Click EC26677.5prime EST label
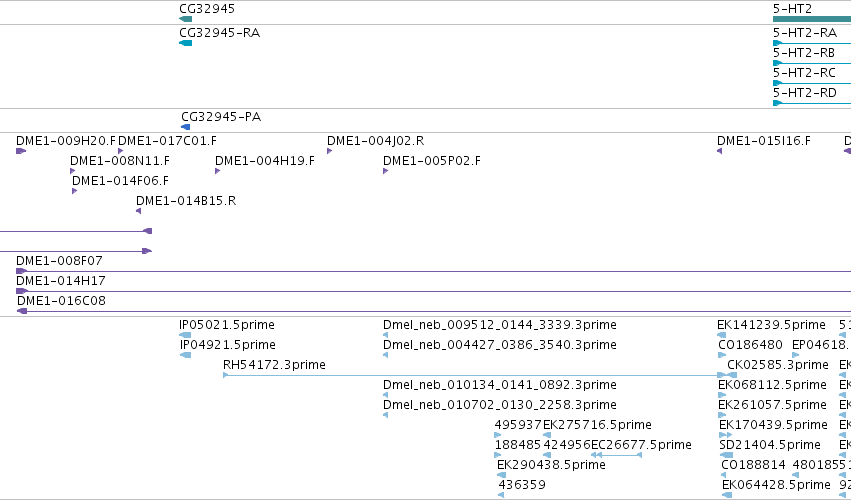This screenshot has width=851, height=500. pyautogui.click(x=641, y=445)
